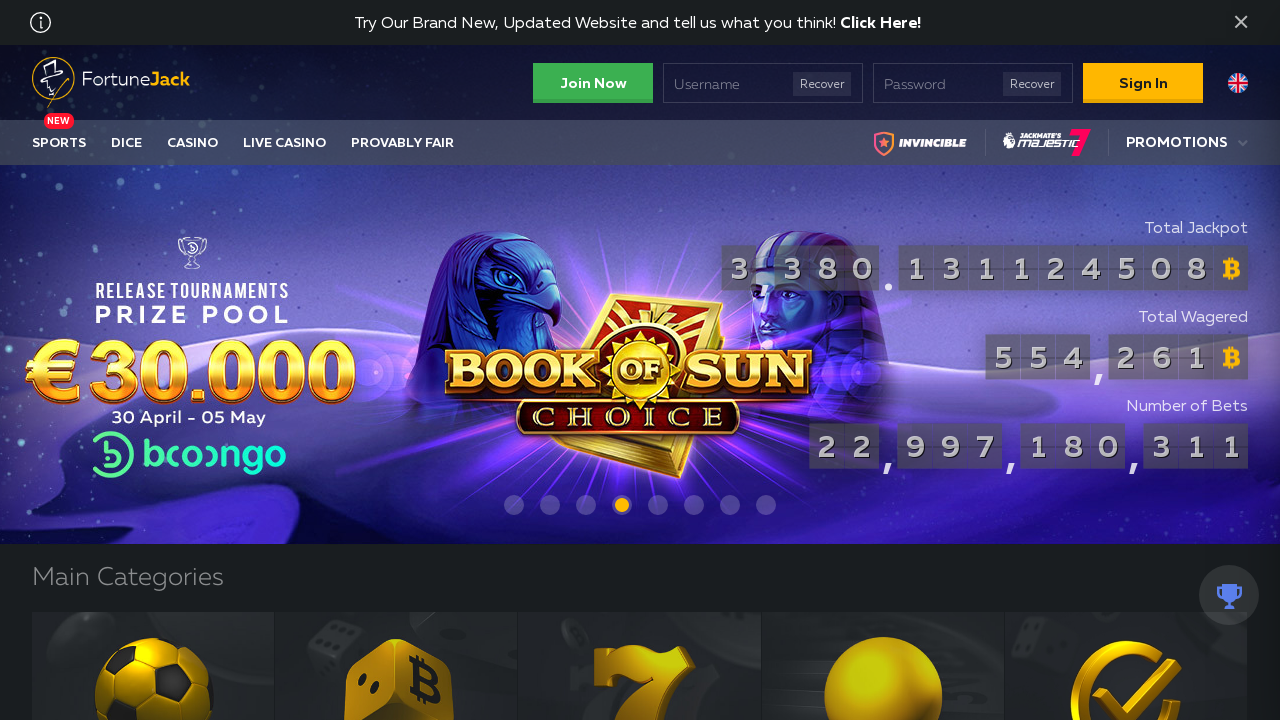This screenshot has height=720, width=1280.
Task: Select the golden seven Casino category tile
Action: [x=640, y=666]
